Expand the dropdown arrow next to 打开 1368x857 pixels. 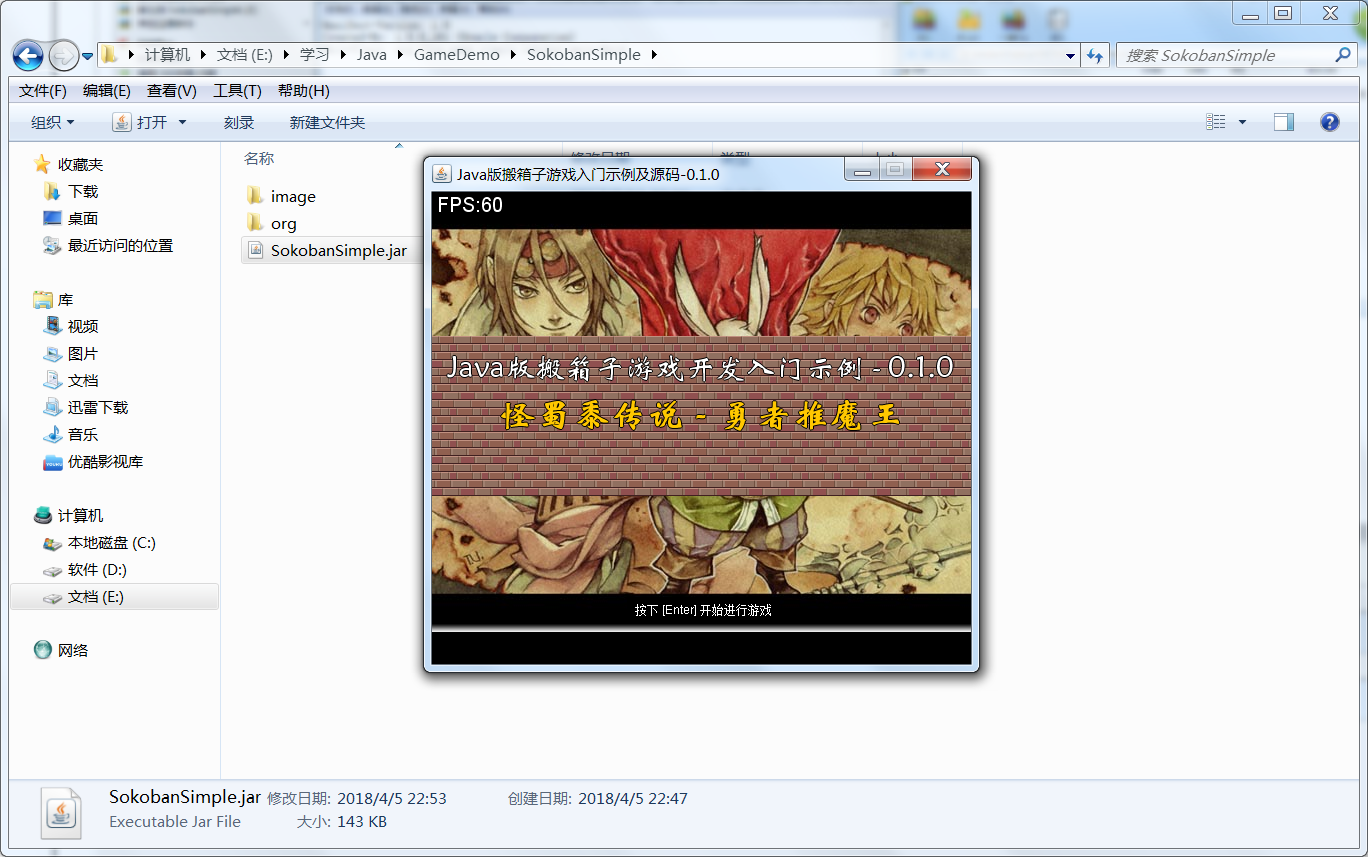pyautogui.click(x=182, y=122)
